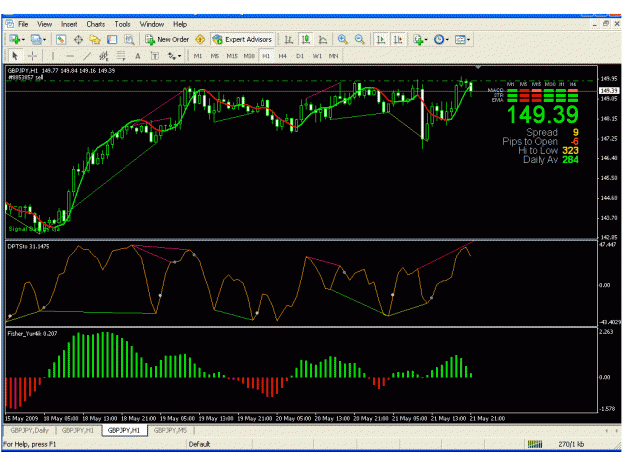625x452 pixels.
Task: Toggle the Expert Advisors button
Action: tap(242, 39)
